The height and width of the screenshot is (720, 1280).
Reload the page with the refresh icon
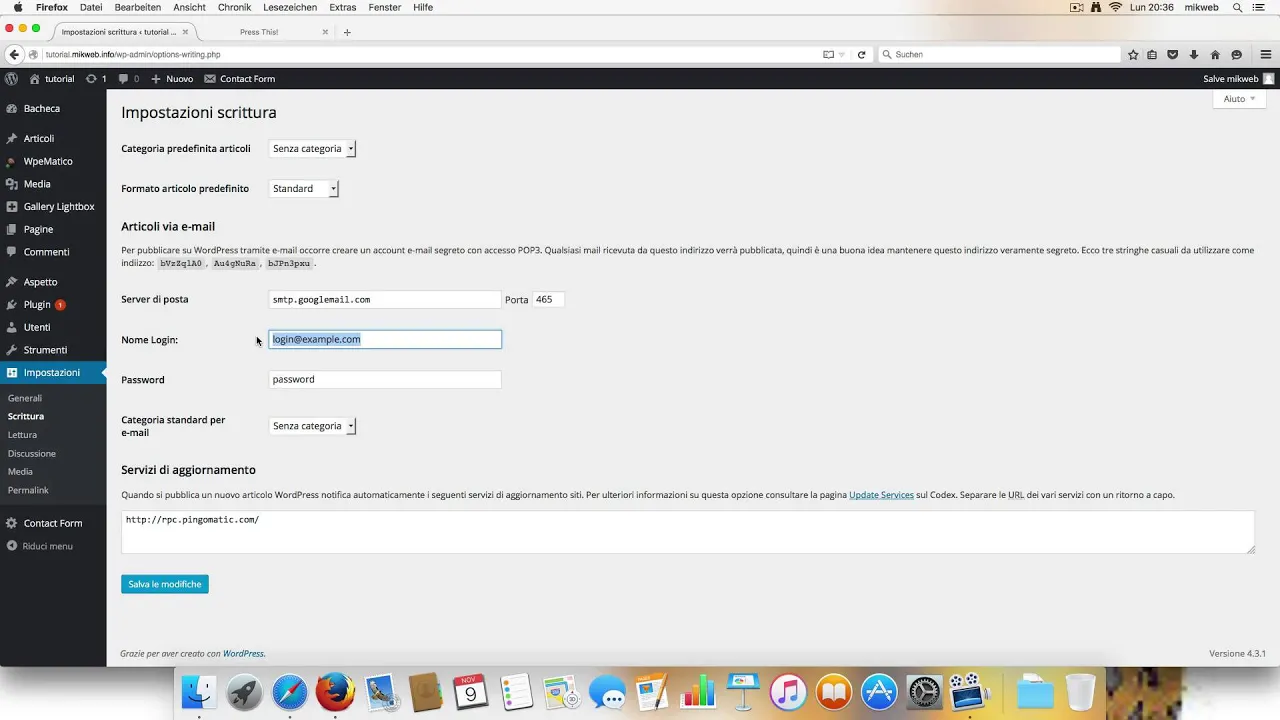861,54
